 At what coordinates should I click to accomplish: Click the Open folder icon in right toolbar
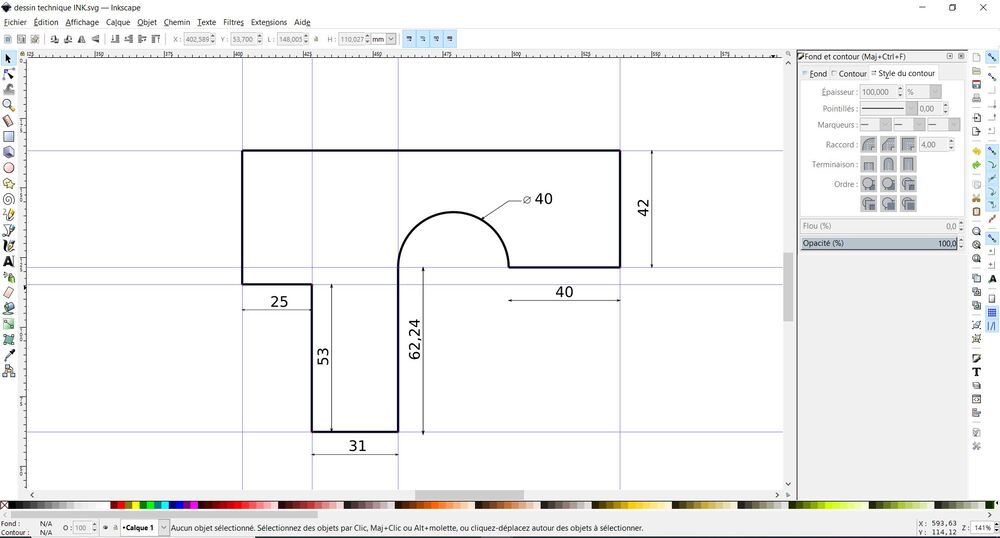[x=976, y=71]
